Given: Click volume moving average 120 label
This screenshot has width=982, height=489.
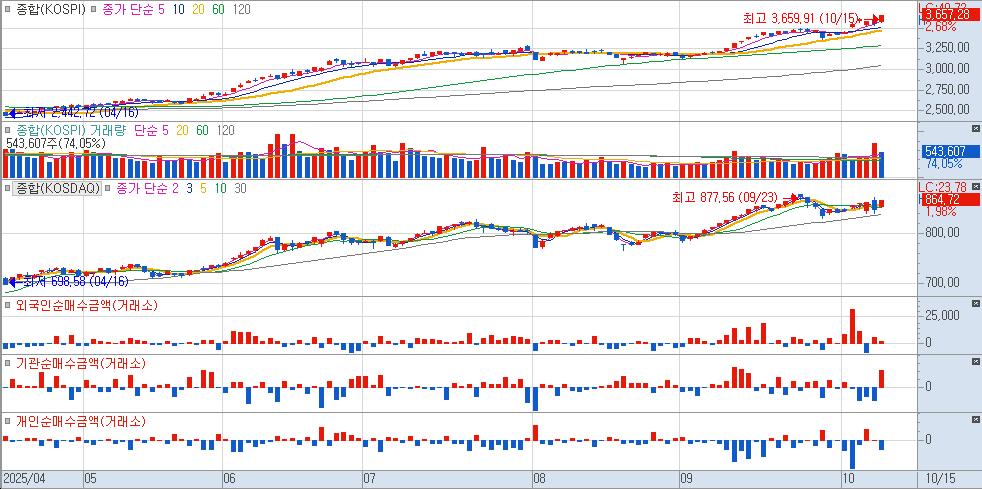Looking at the screenshot, I should click(225, 130).
